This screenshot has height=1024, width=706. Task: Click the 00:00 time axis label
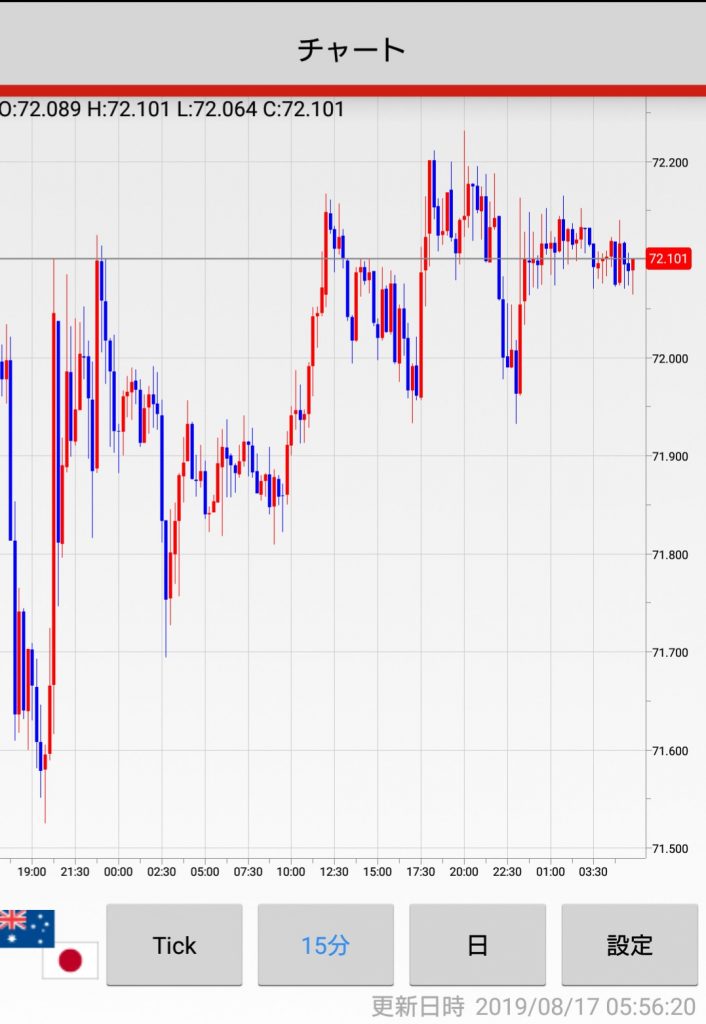click(118, 872)
